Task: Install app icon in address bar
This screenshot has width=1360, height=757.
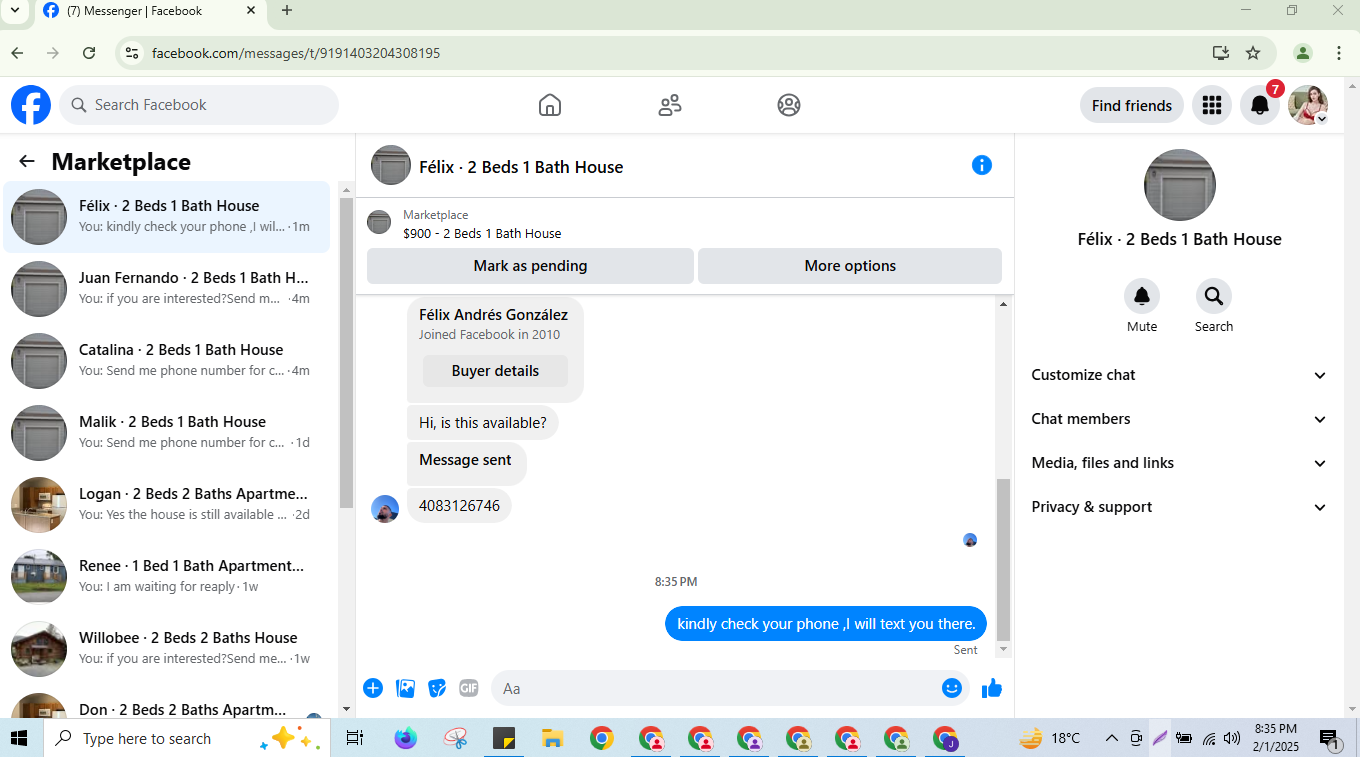Action: (x=1220, y=53)
